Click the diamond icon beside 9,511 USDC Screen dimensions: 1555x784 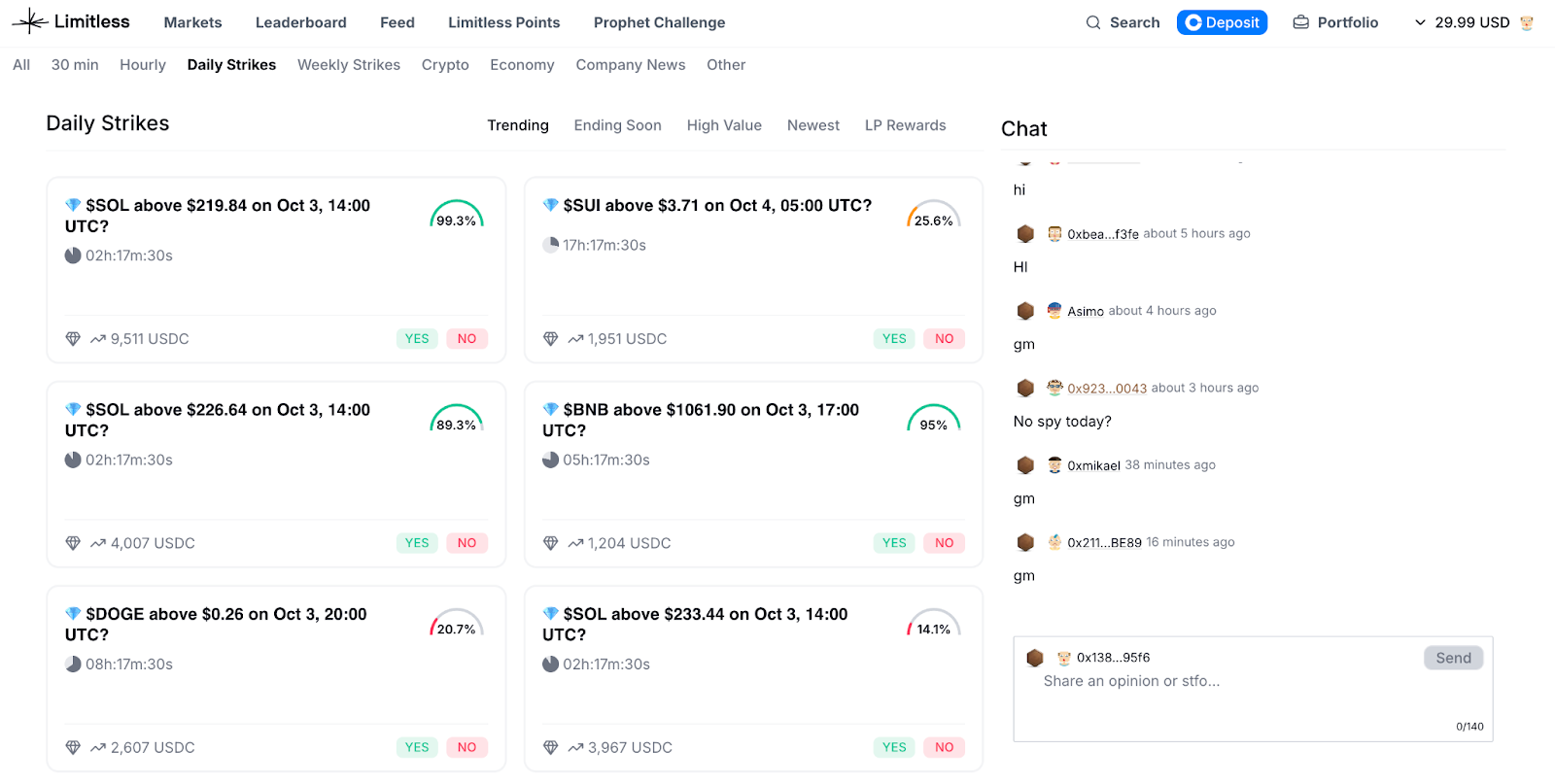[x=73, y=339]
